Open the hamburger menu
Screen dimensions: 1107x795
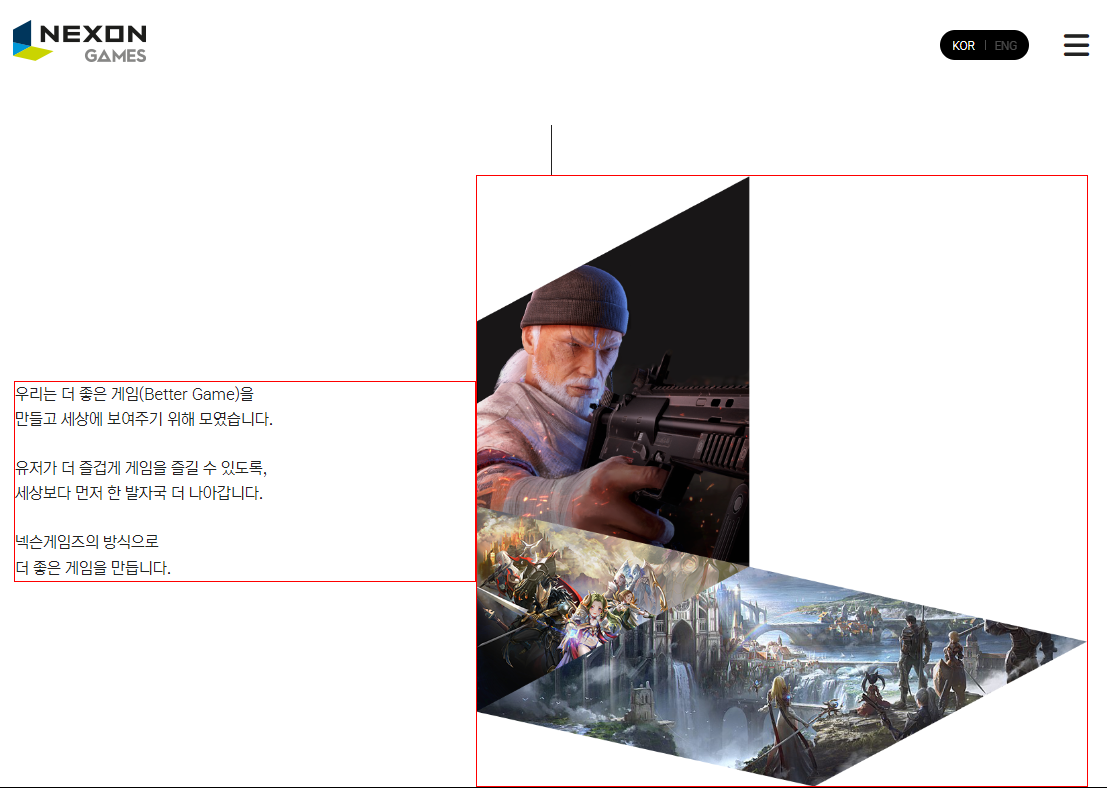tap(1076, 45)
